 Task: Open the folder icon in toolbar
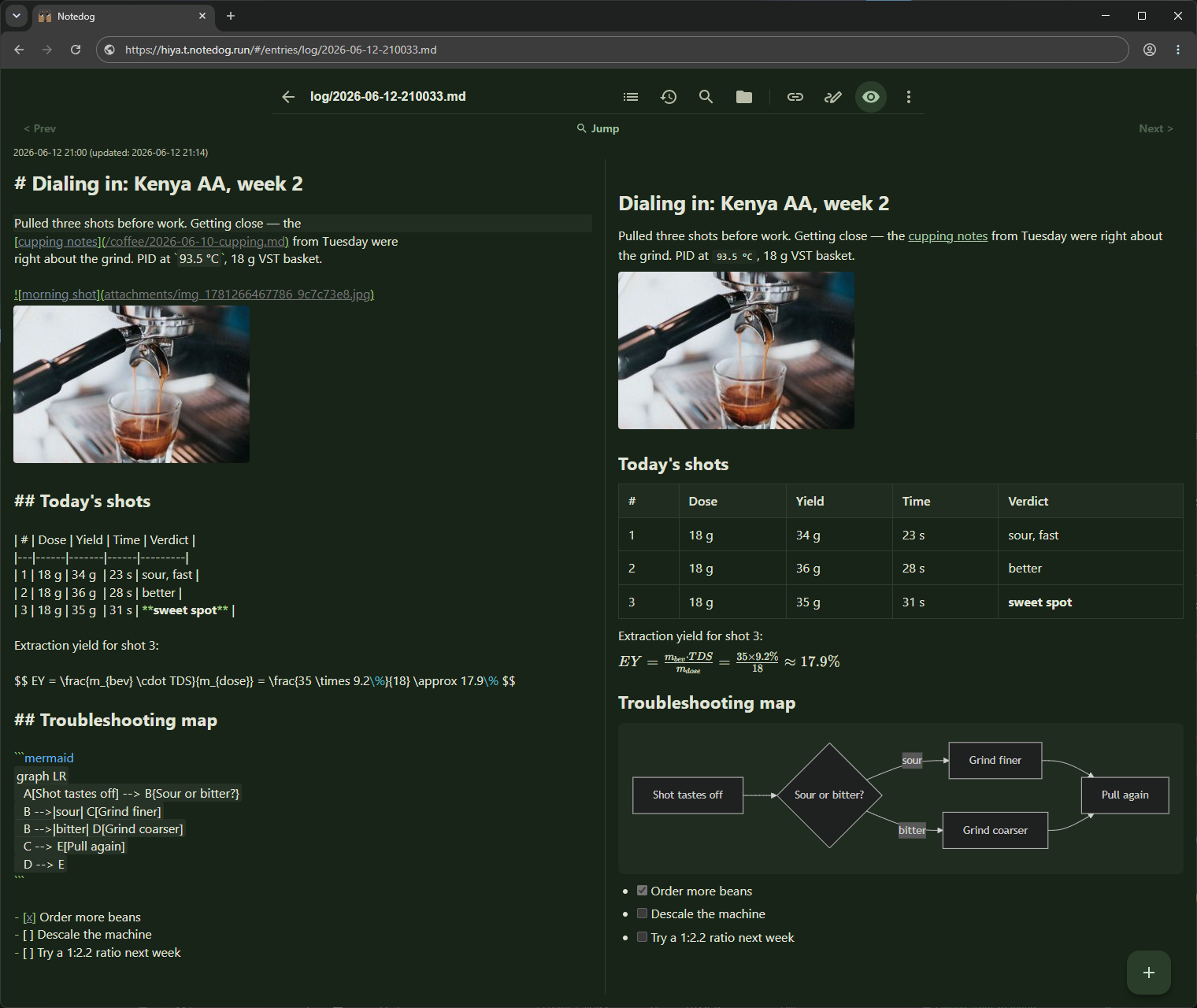tap(744, 97)
